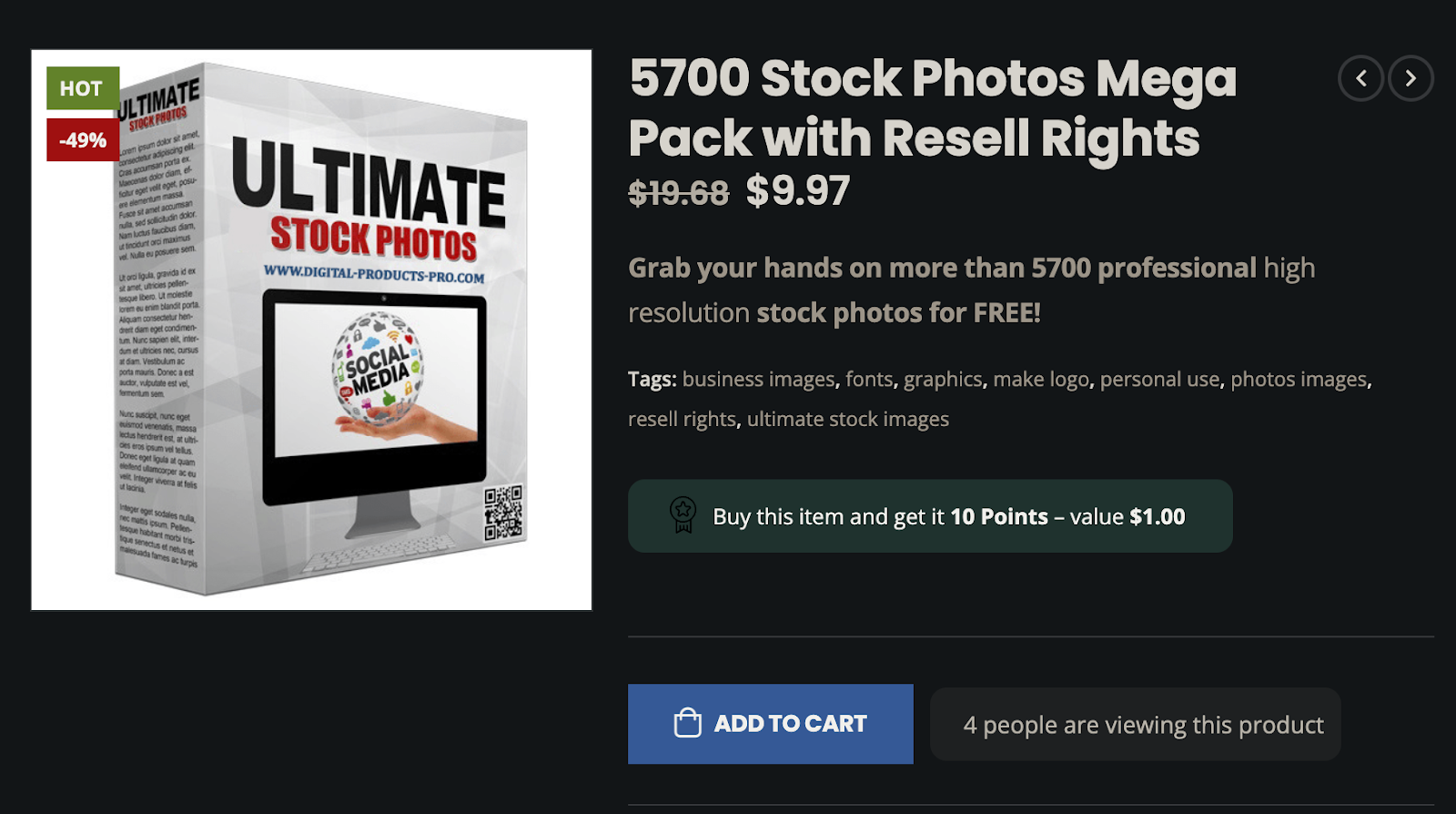Open the 'make logo' tag

[1043, 379]
